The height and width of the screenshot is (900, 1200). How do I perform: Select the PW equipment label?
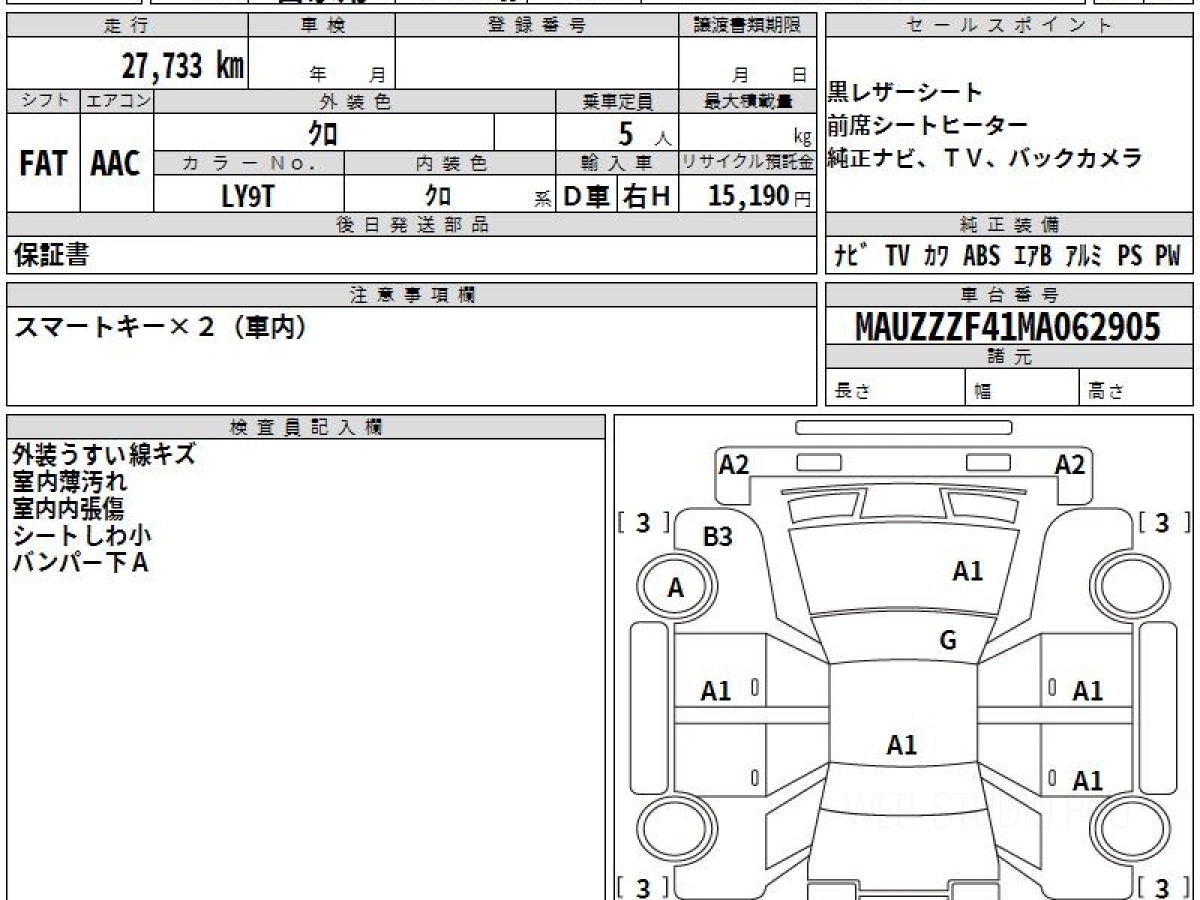(x=1167, y=256)
